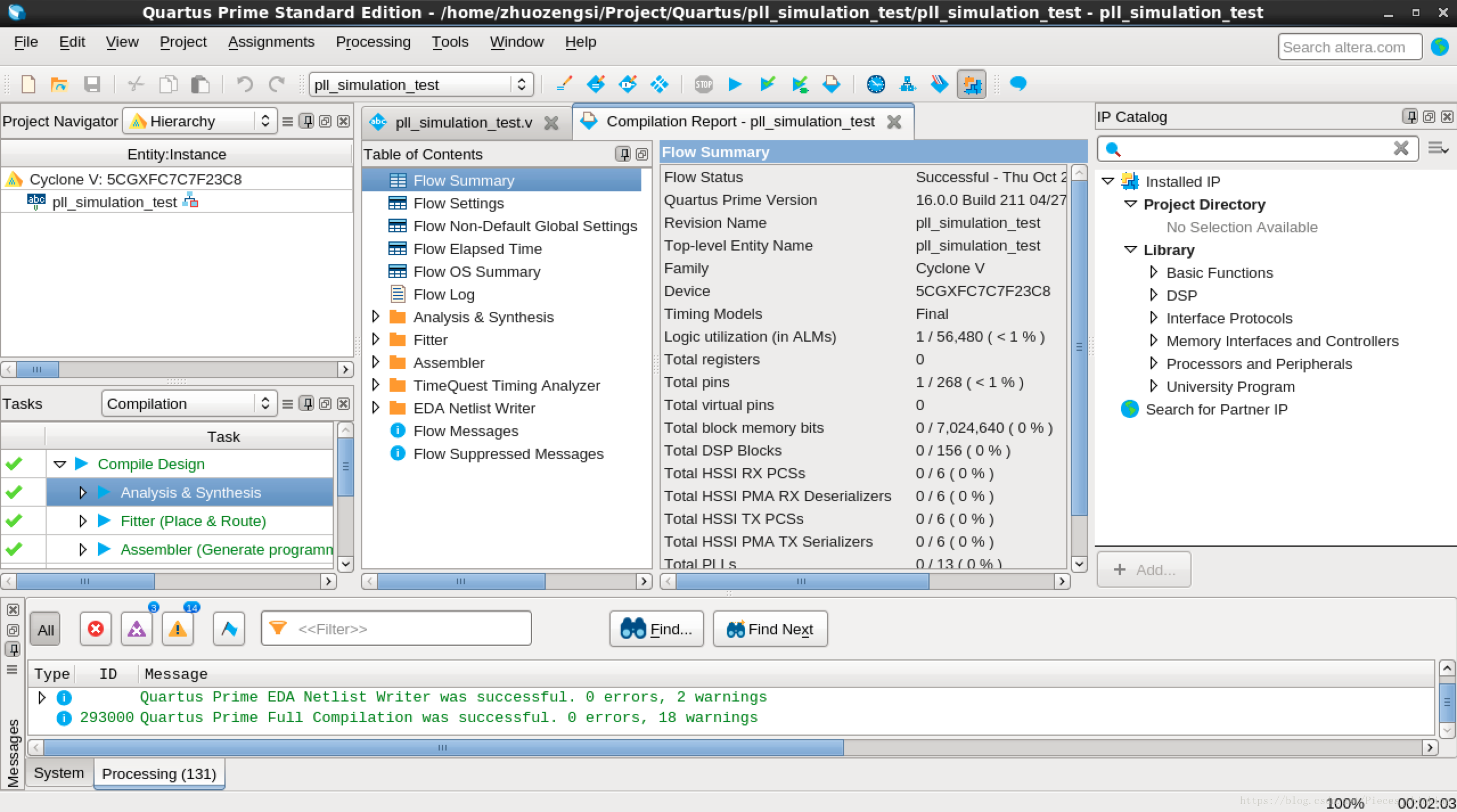Click the Stop Processing icon
This screenshot has height=812, width=1457.
[703, 85]
